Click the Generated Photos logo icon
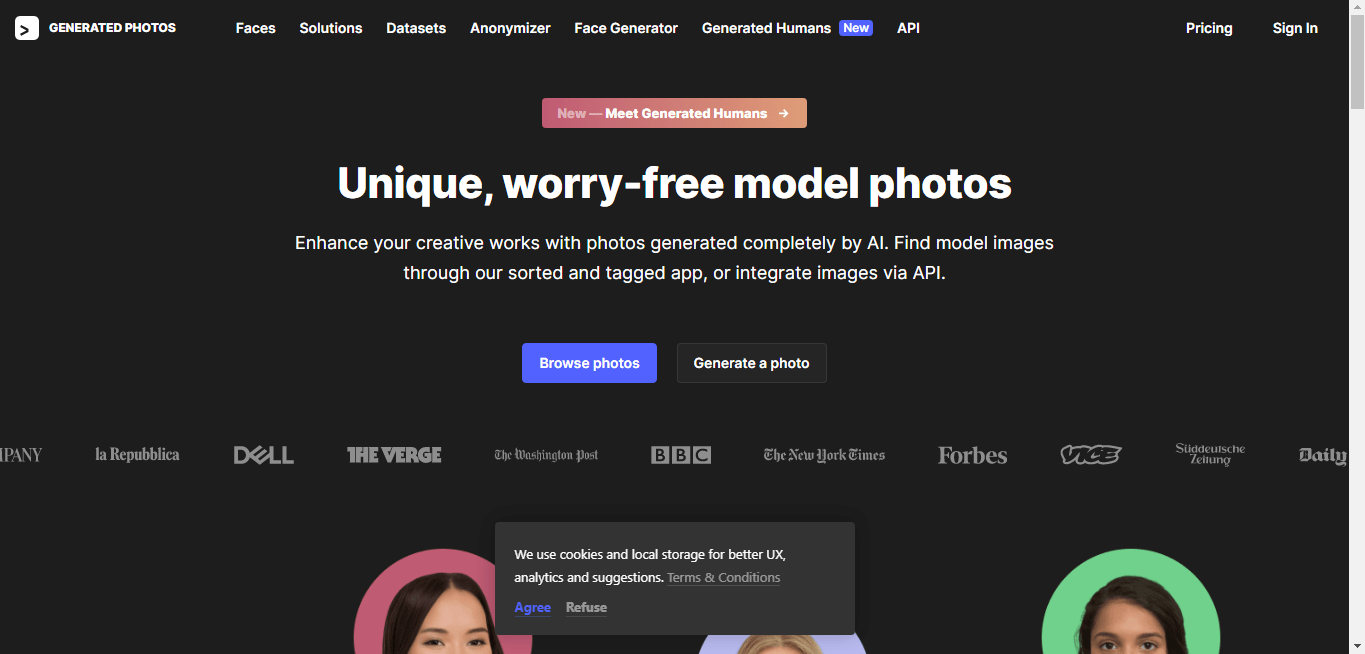1365x654 pixels. click(x=27, y=28)
